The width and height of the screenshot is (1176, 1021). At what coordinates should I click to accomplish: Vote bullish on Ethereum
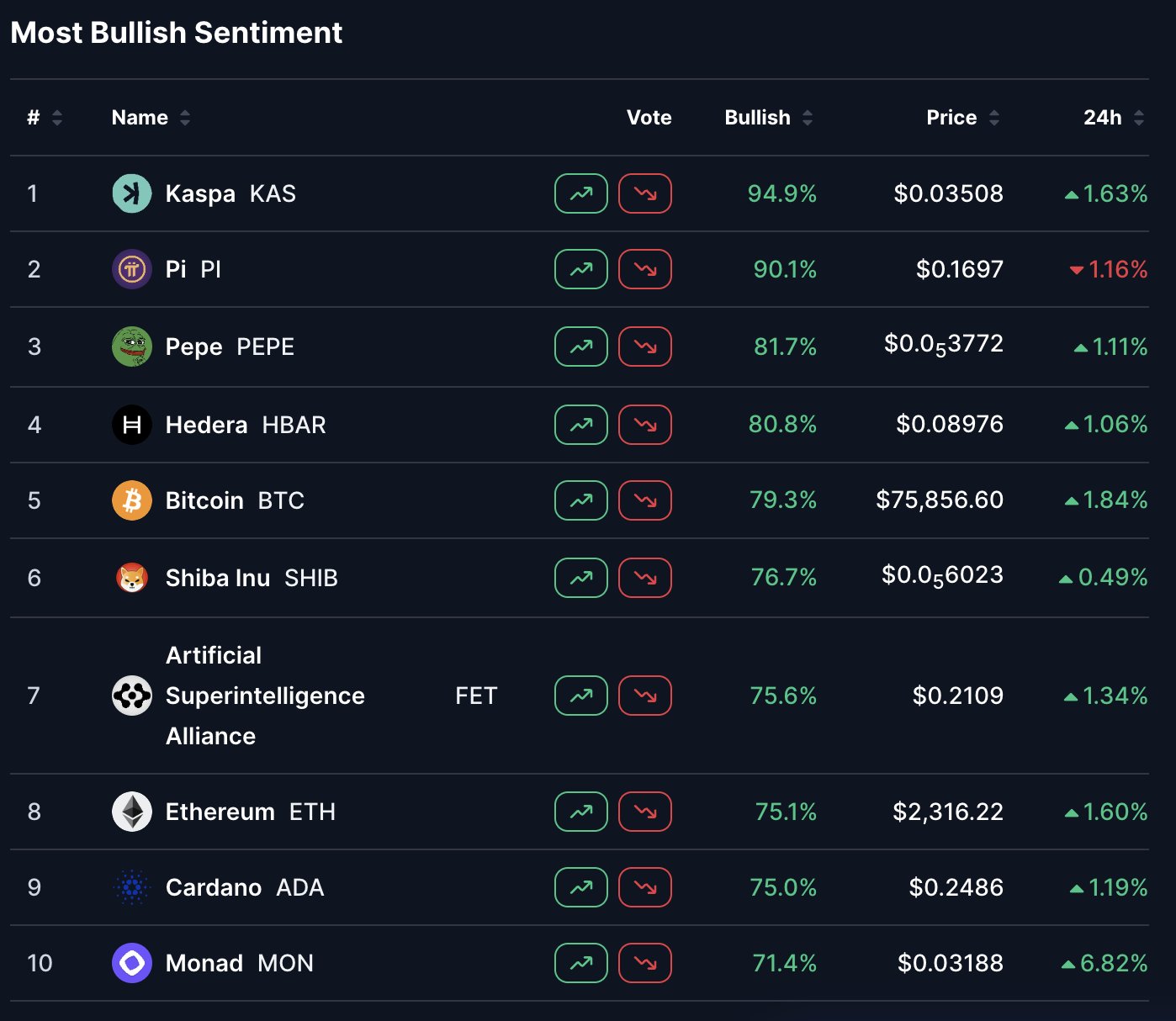[x=581, y=812]
